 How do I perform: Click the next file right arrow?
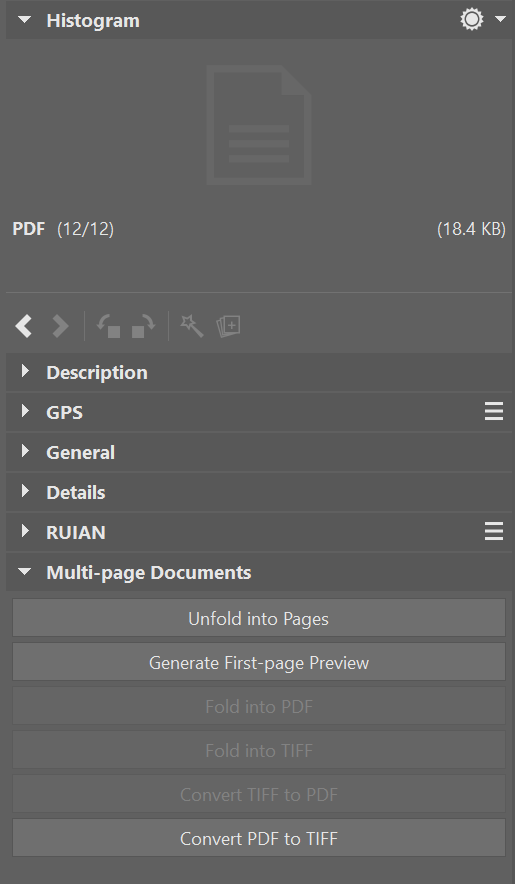60,326
